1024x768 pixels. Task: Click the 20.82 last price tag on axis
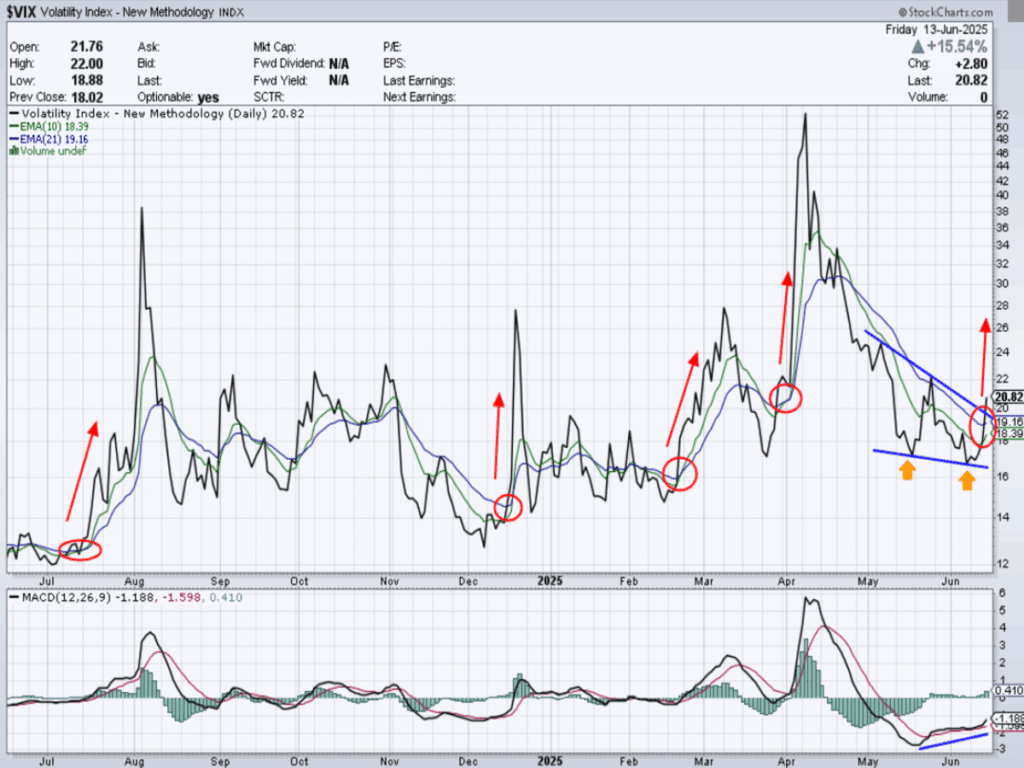1006,397
